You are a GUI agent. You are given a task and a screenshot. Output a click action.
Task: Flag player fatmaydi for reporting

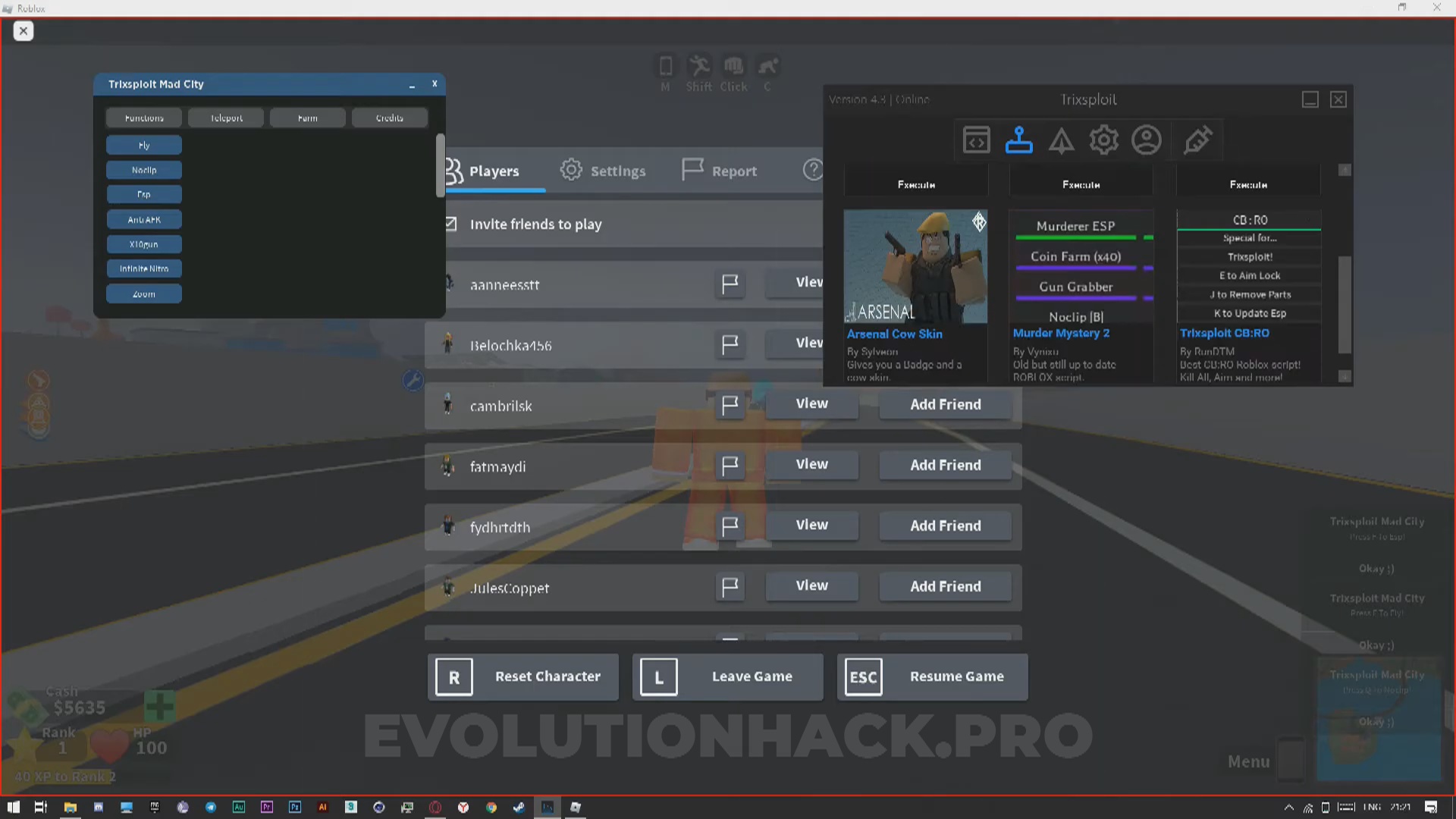point(730,466)
